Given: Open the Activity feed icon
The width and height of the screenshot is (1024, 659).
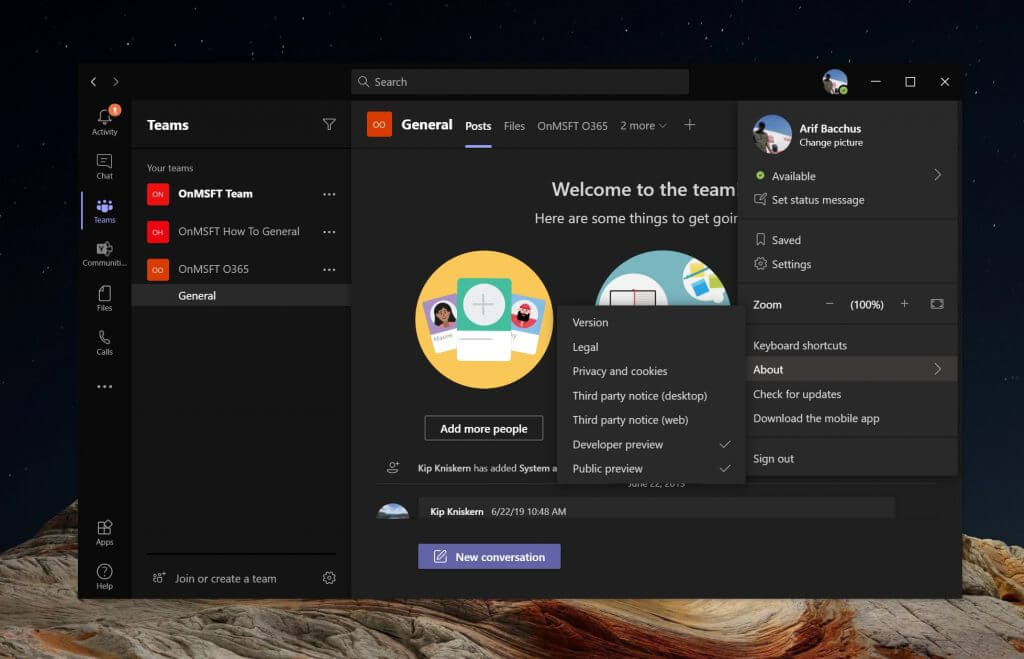Looking at the screenshot, I should coord(104,121).
